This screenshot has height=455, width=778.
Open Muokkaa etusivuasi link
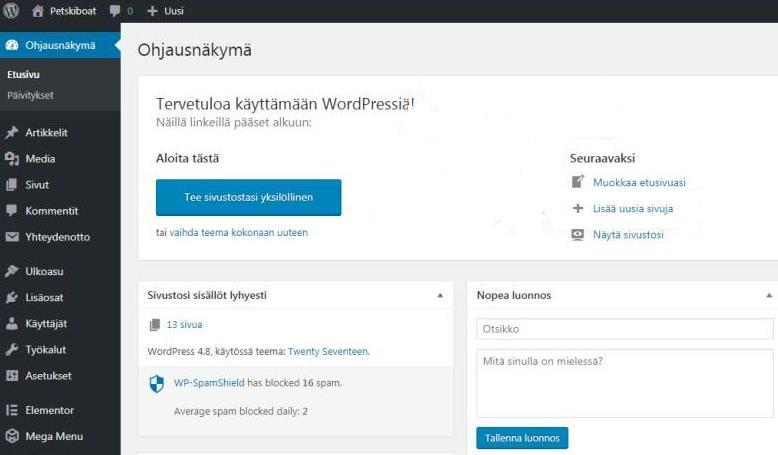[639, 182]
